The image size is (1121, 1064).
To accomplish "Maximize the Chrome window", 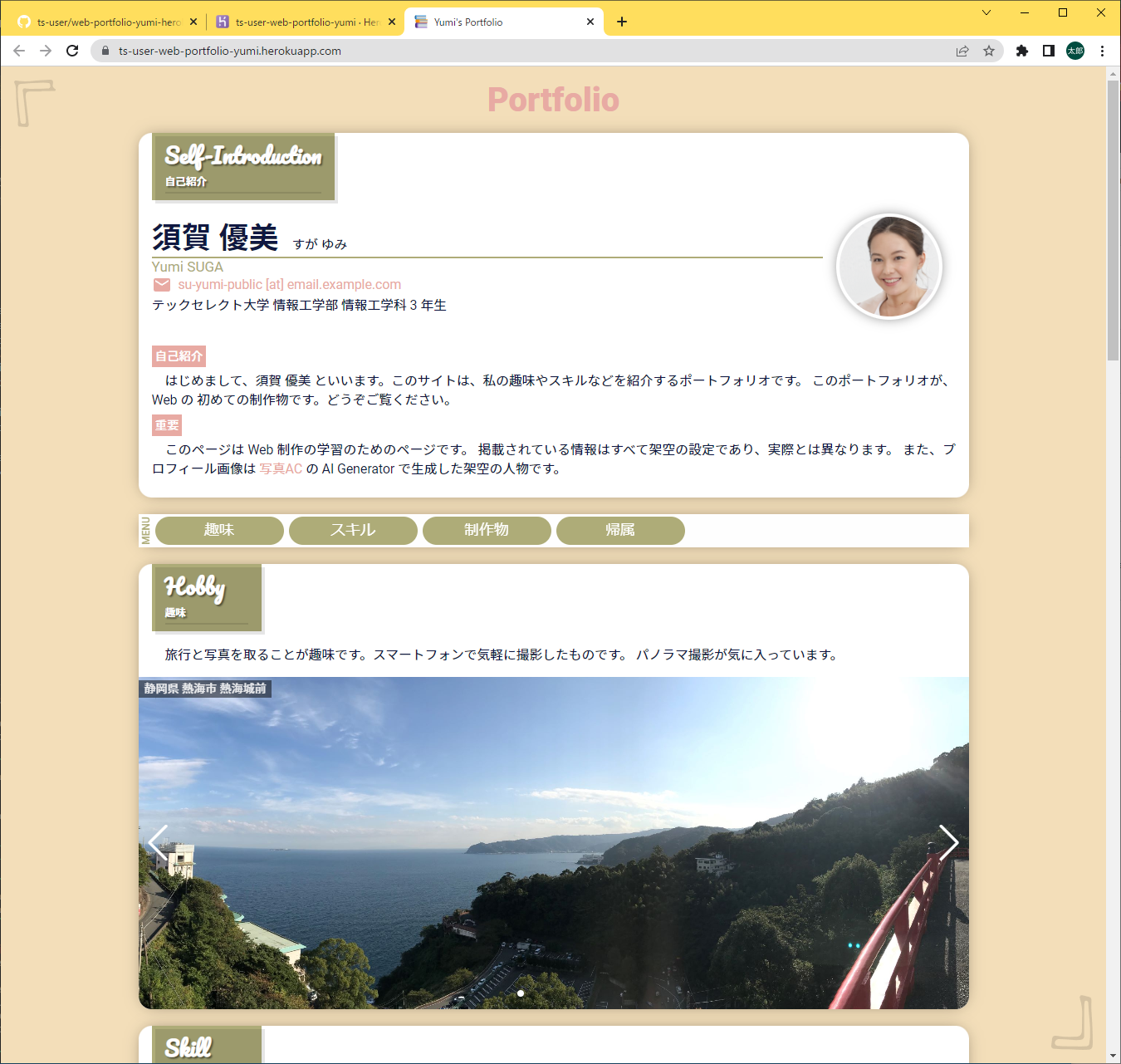I will click(x=1063, y=12).
